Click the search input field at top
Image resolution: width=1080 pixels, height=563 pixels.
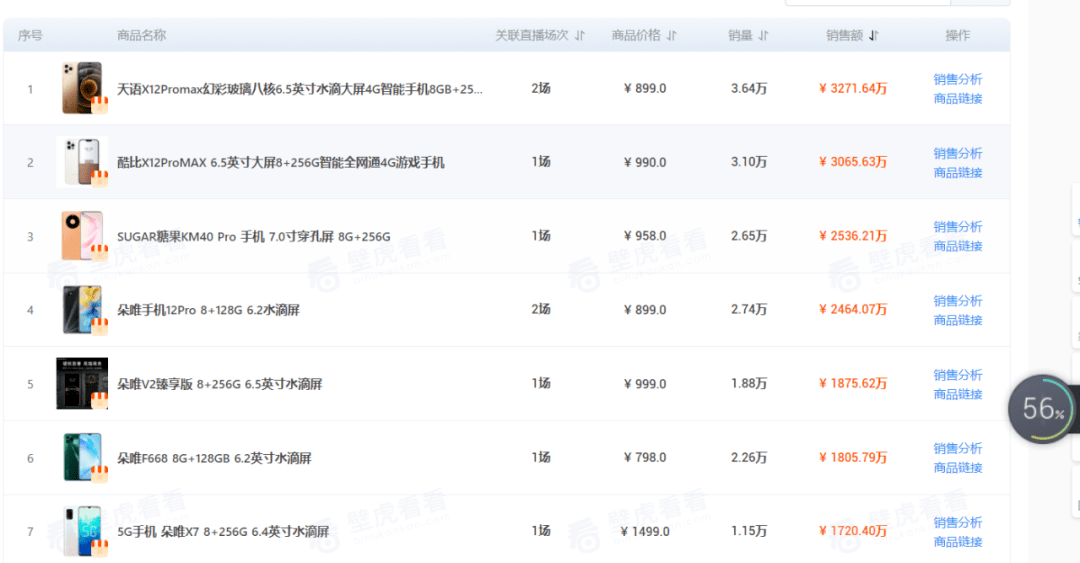click(870, 3)
